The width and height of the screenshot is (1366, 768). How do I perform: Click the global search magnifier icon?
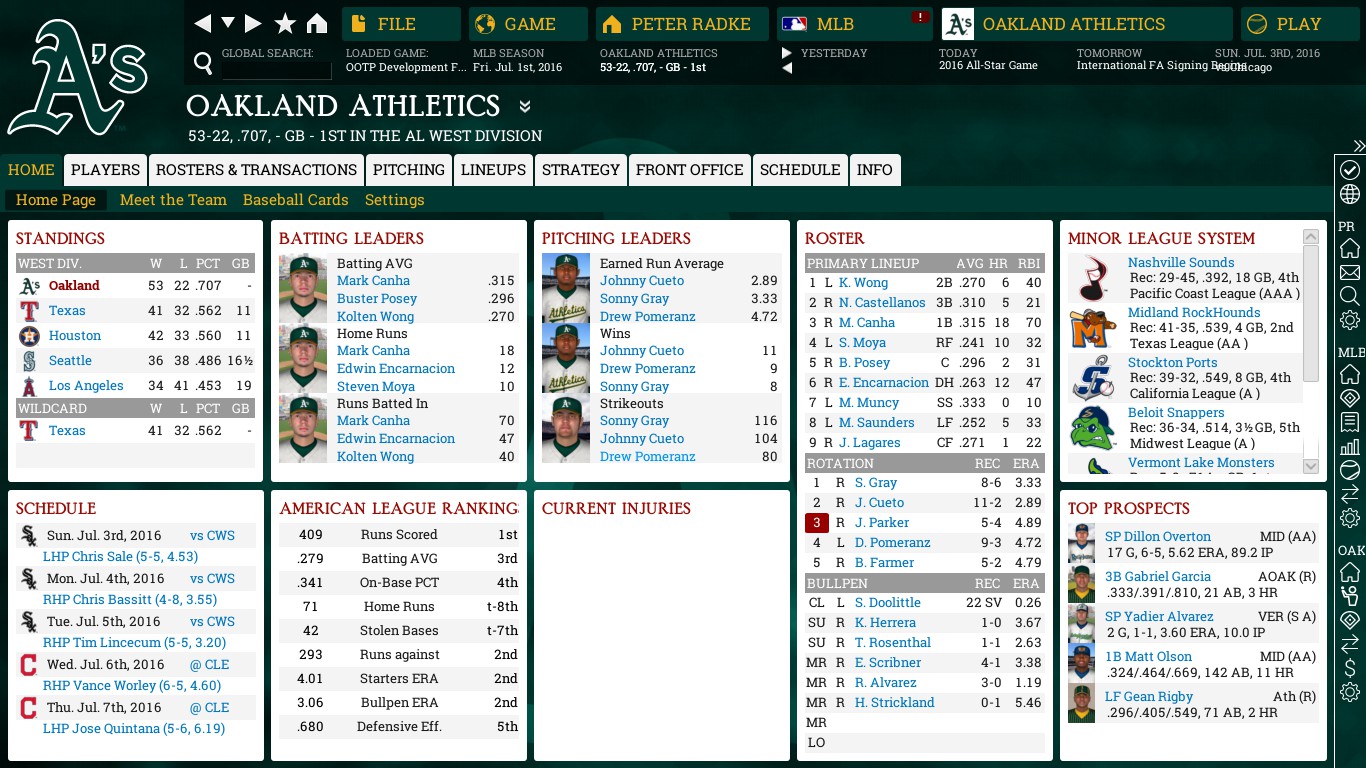[x=203, y=65]
